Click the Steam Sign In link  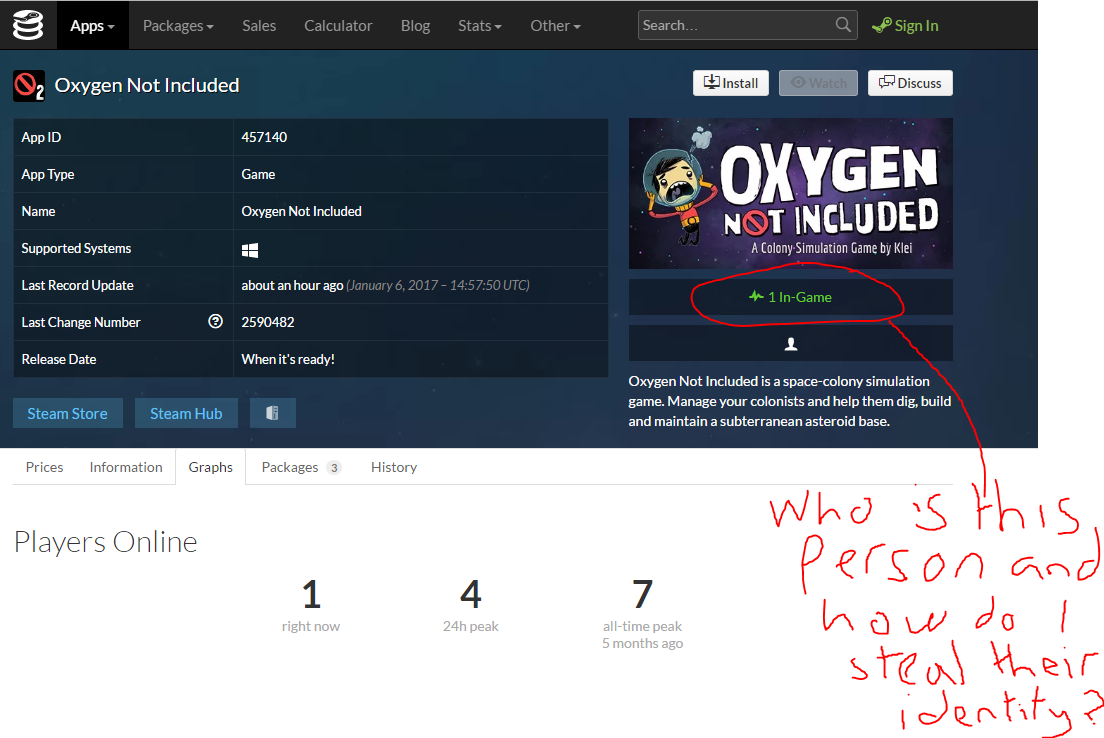905,26
